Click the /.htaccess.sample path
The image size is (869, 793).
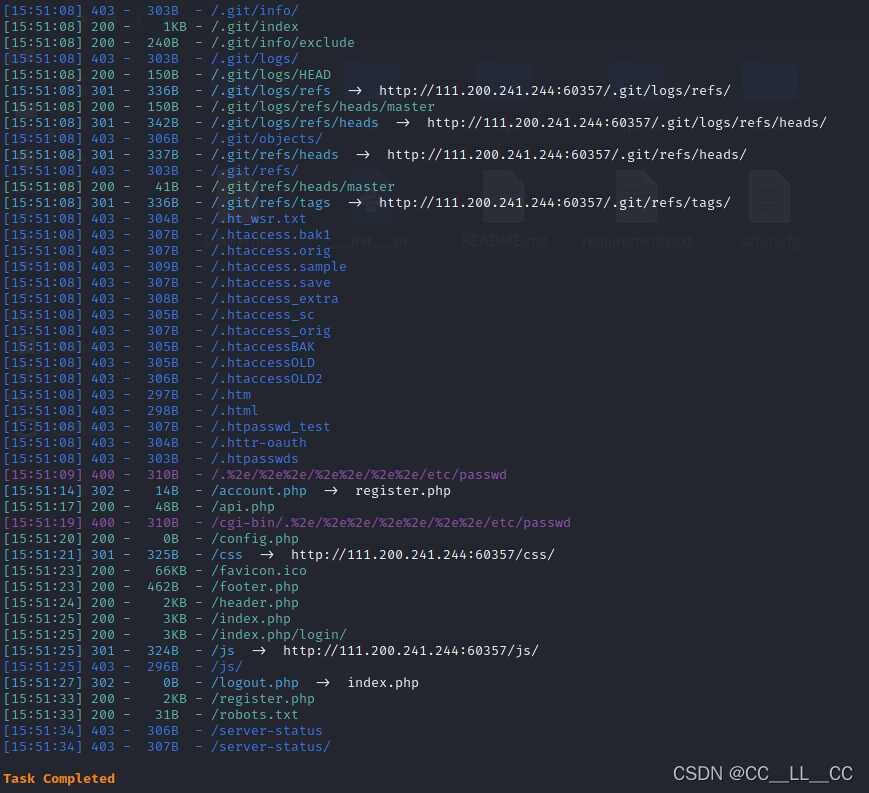(279, 267)
